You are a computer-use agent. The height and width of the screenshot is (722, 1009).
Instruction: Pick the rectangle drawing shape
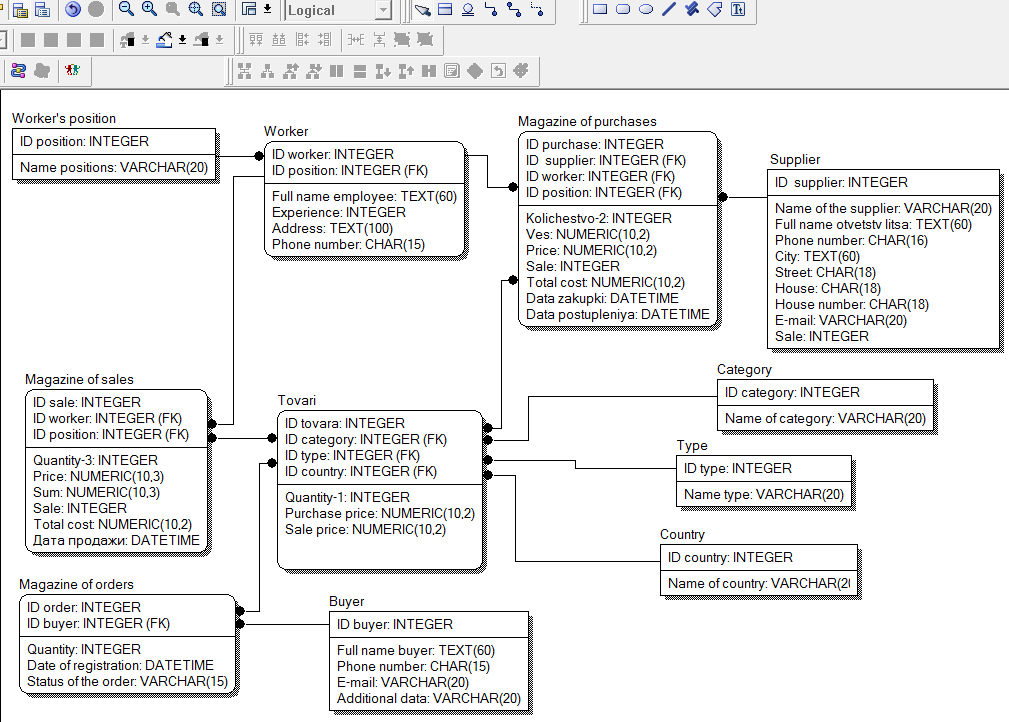[600, 10]
